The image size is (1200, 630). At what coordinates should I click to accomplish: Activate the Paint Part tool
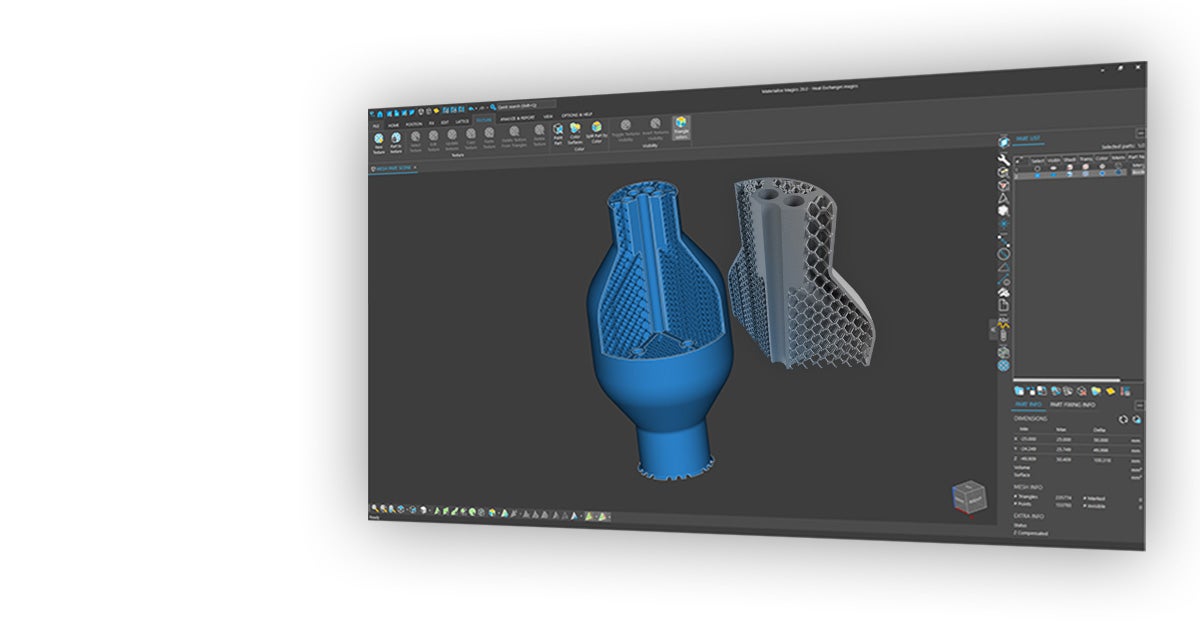tap(558, 129)
